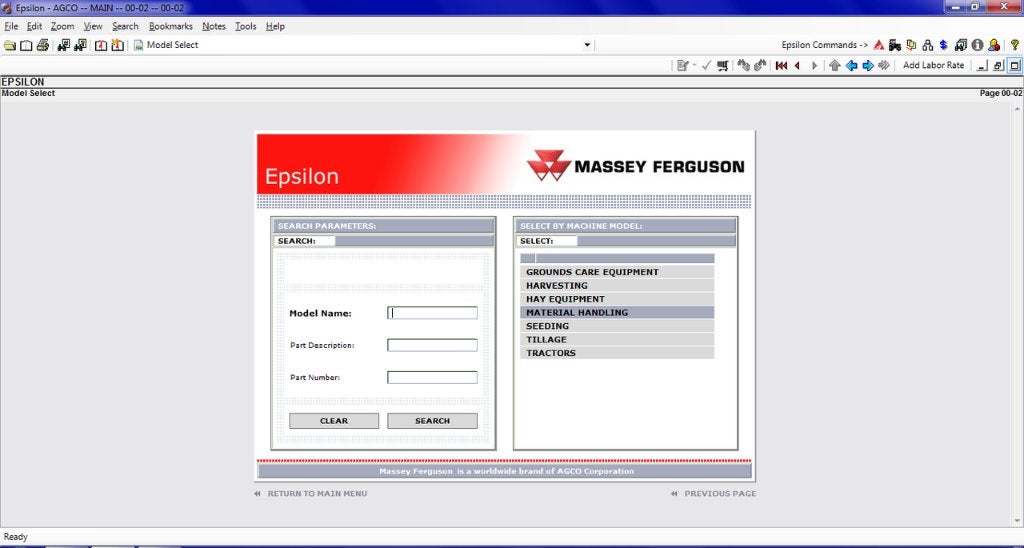Click the Model Select page icon
This screenshot has width=1024, height=548.
coord(138,45)
